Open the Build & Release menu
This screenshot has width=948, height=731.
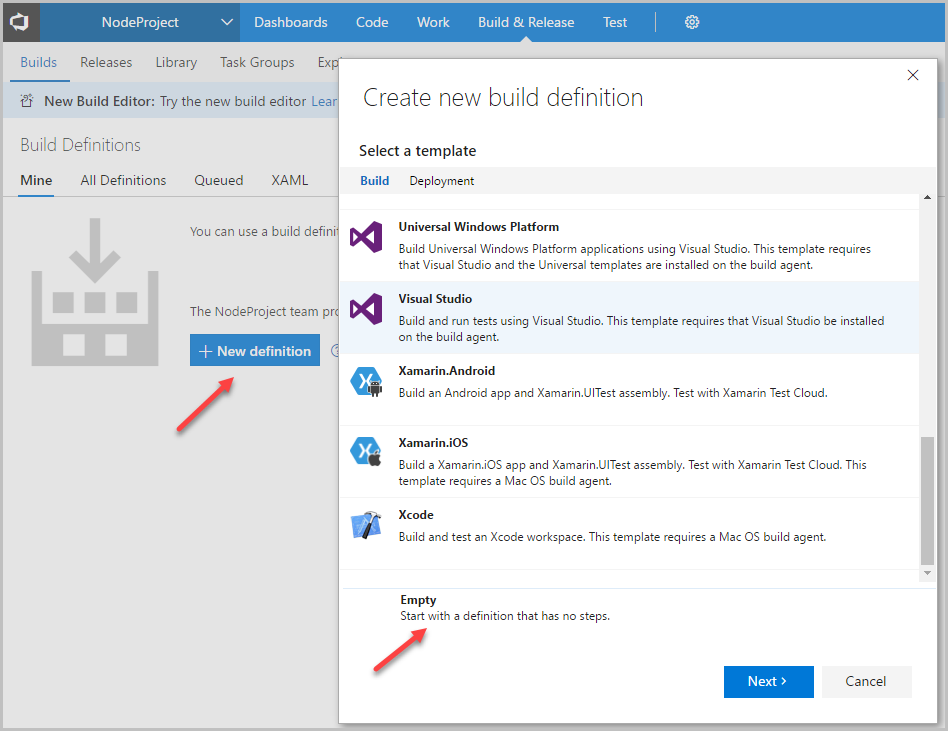(x=526, y=22)
